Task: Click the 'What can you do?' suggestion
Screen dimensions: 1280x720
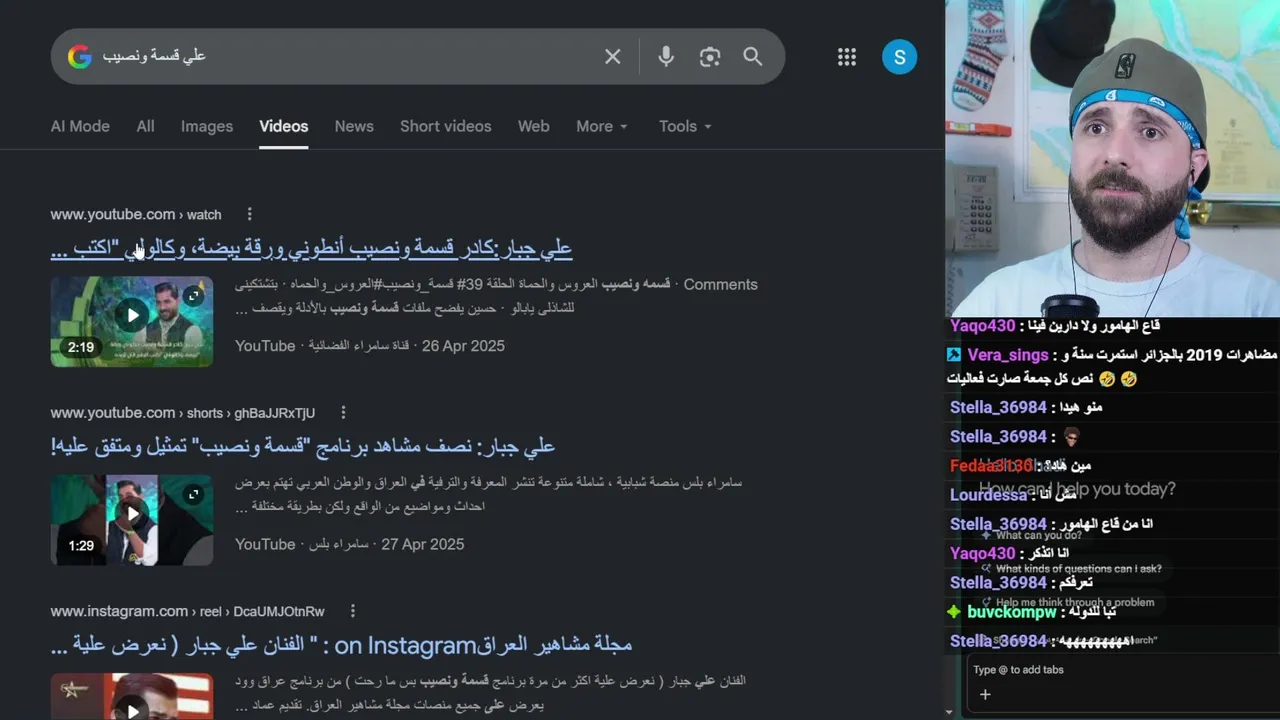Action: [x=1039, y=535]
